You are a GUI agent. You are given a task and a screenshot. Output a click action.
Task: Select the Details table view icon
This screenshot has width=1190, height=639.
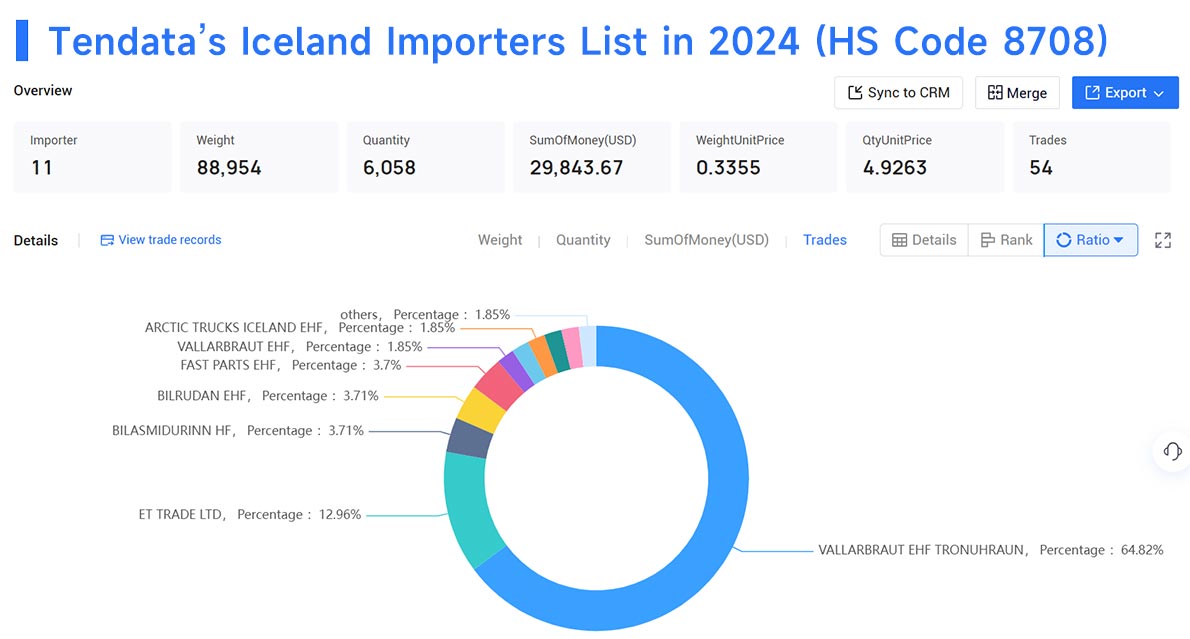[901, 240]
